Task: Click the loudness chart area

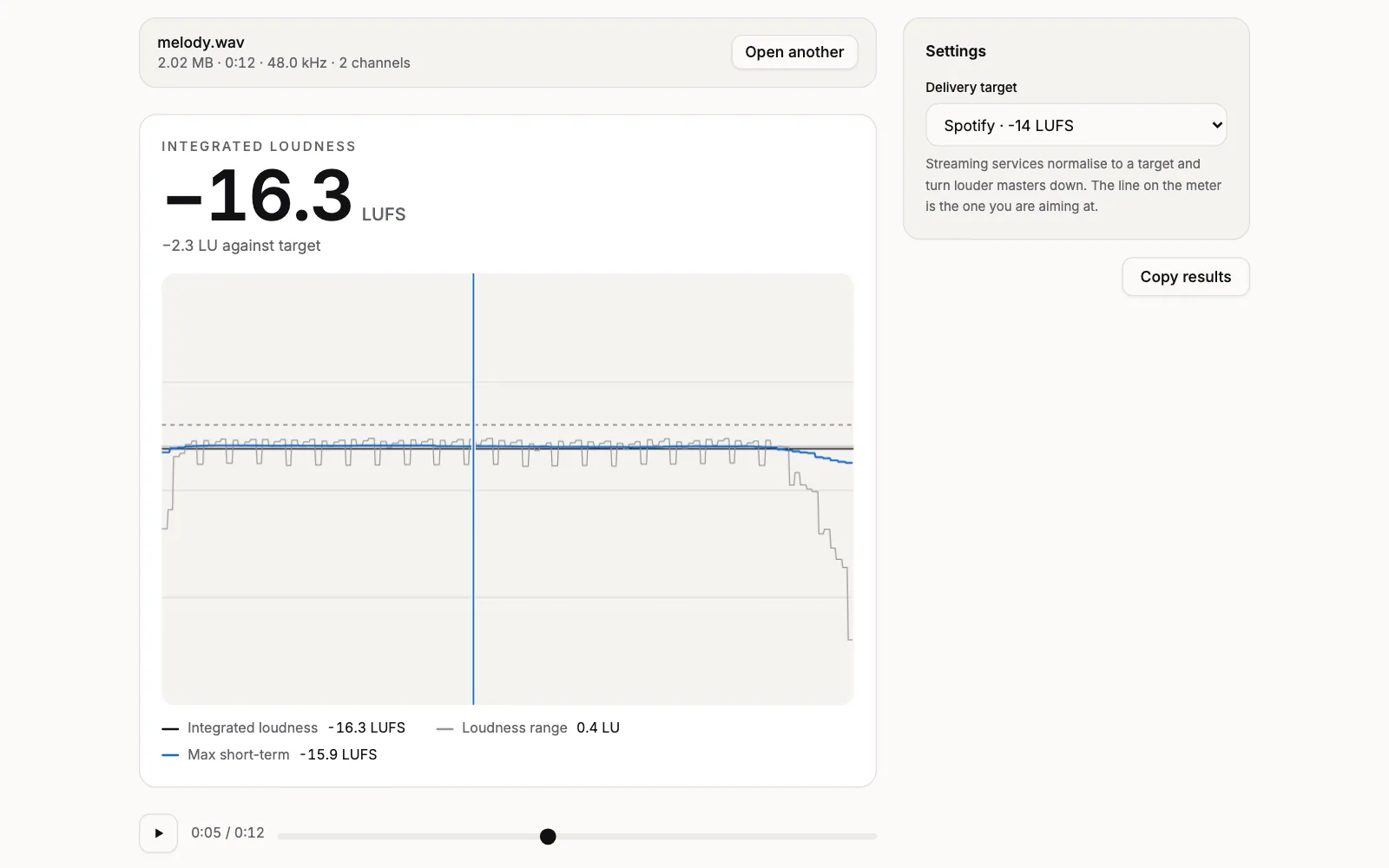Action: pyautogui.click(x=508, y=490)
